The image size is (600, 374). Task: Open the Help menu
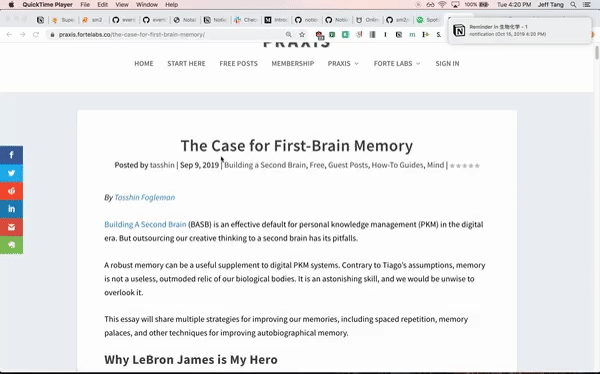171,5
